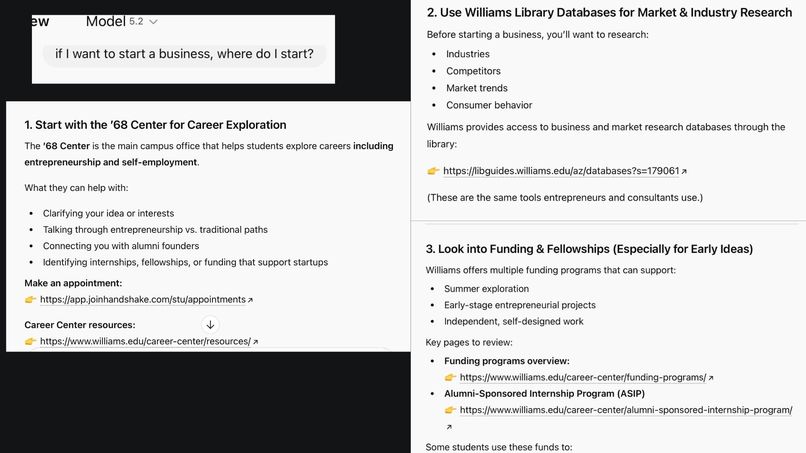The width and height of the screenshot is (806, 453).
Task: Click the bullet 'Market trends'
Action: [x=477, y=88]
